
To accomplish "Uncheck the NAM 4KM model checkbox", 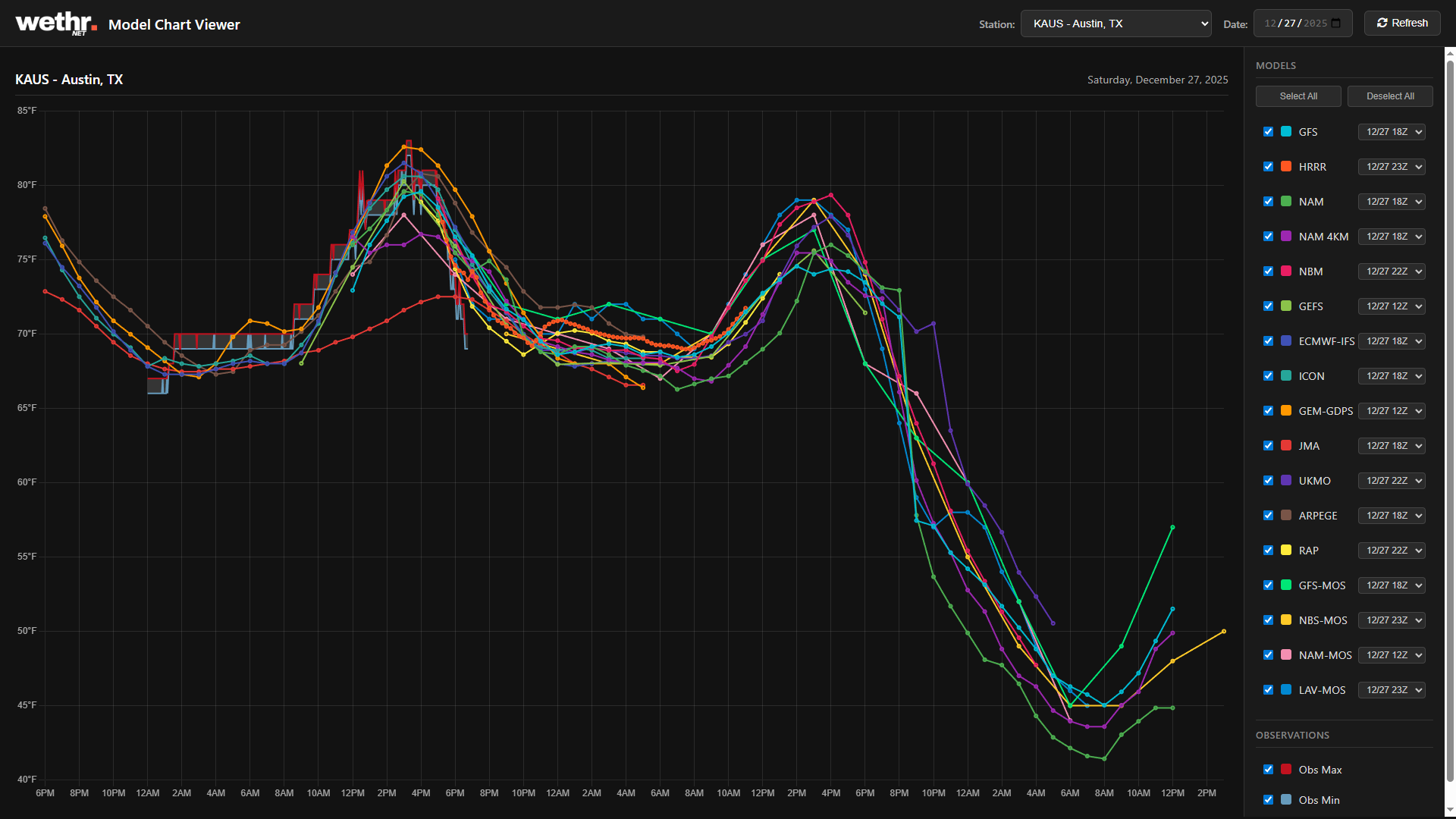I will [1268, 237].
